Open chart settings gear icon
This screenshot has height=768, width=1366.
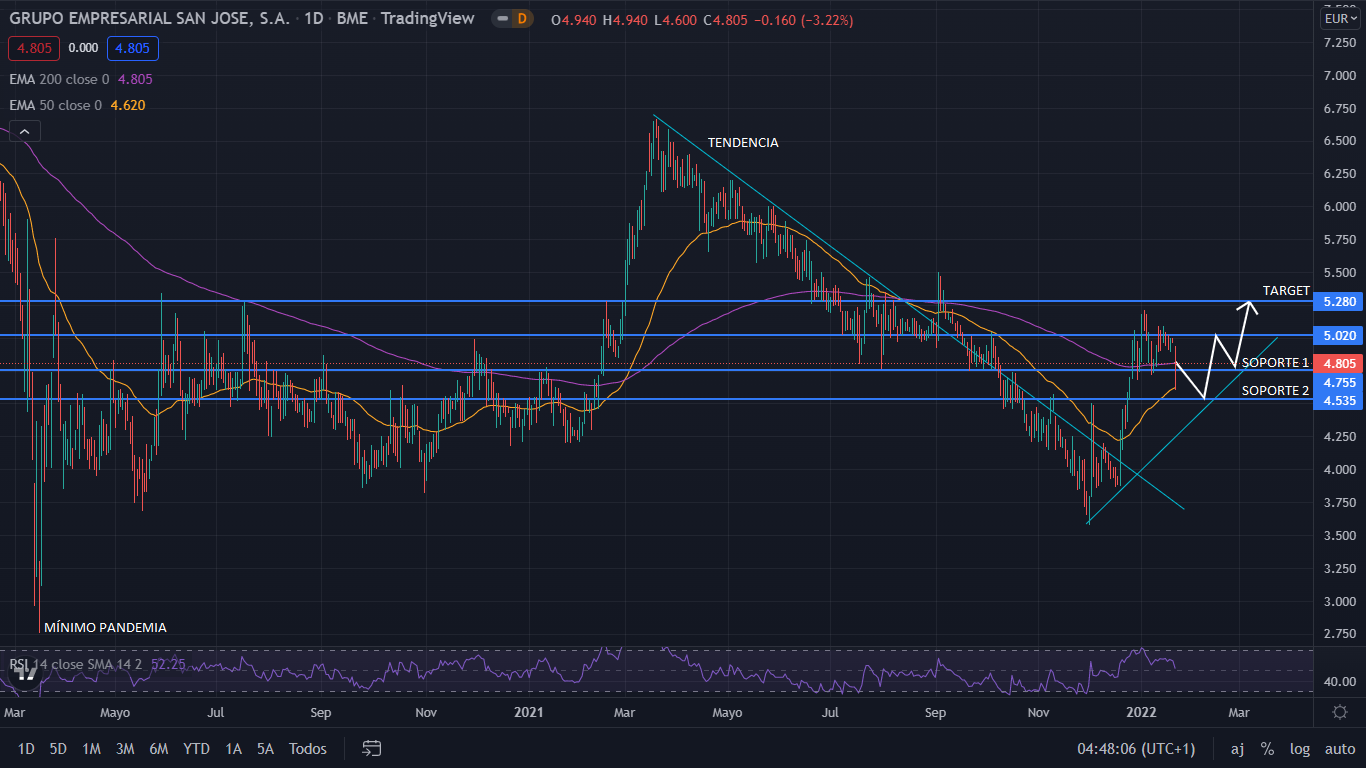pyautogui.click(x=1339, y=712)
